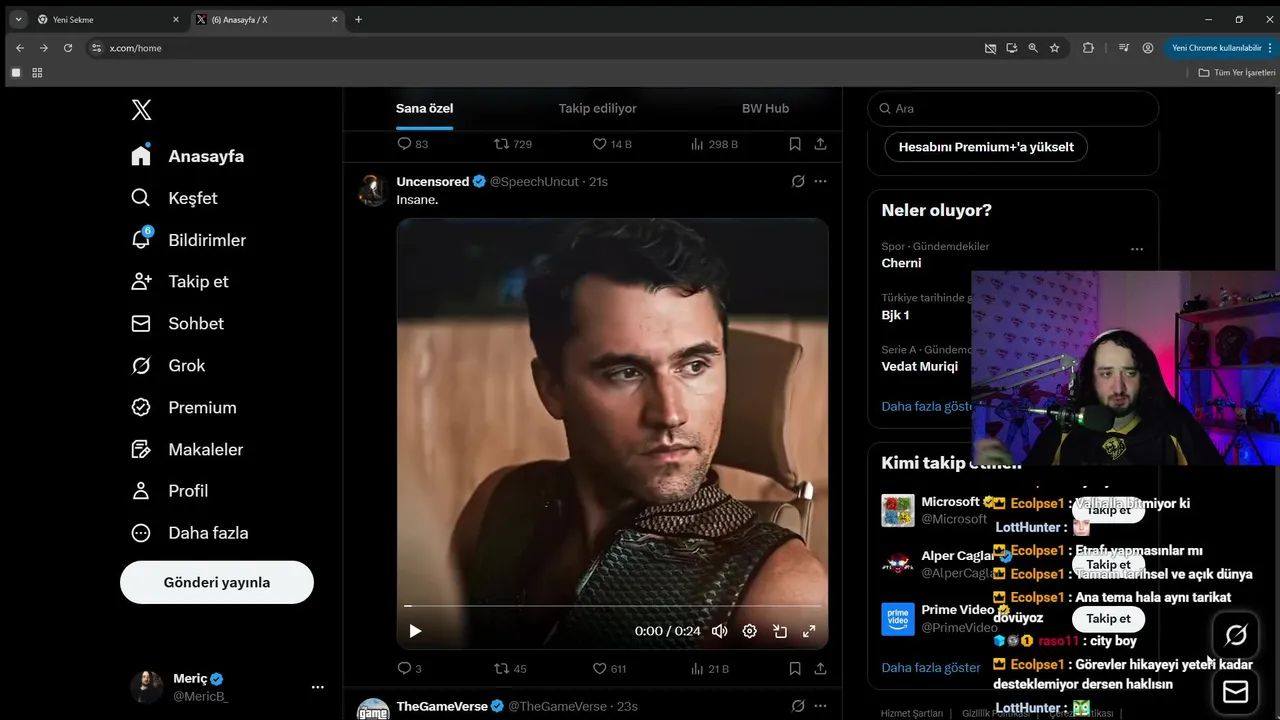Image resolution: width=1280 pixels, height=720 pixels.
Task: Click the X logo in sidebar
Action: [x=141, y=110]
